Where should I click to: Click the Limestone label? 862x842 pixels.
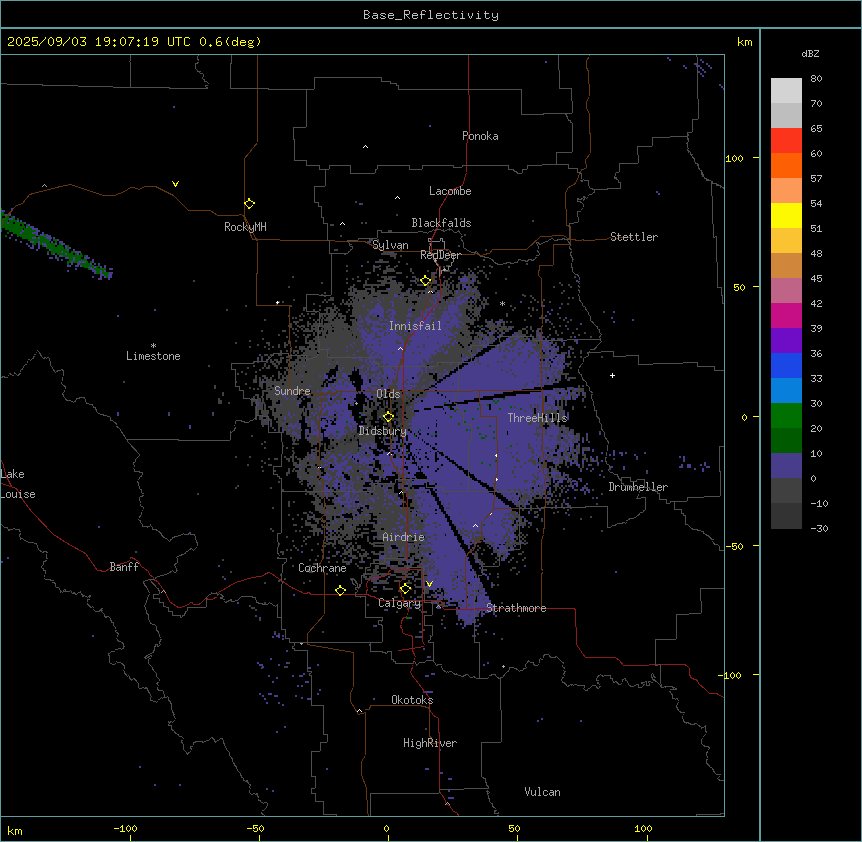pyautogui.click(x=153, y=356)
